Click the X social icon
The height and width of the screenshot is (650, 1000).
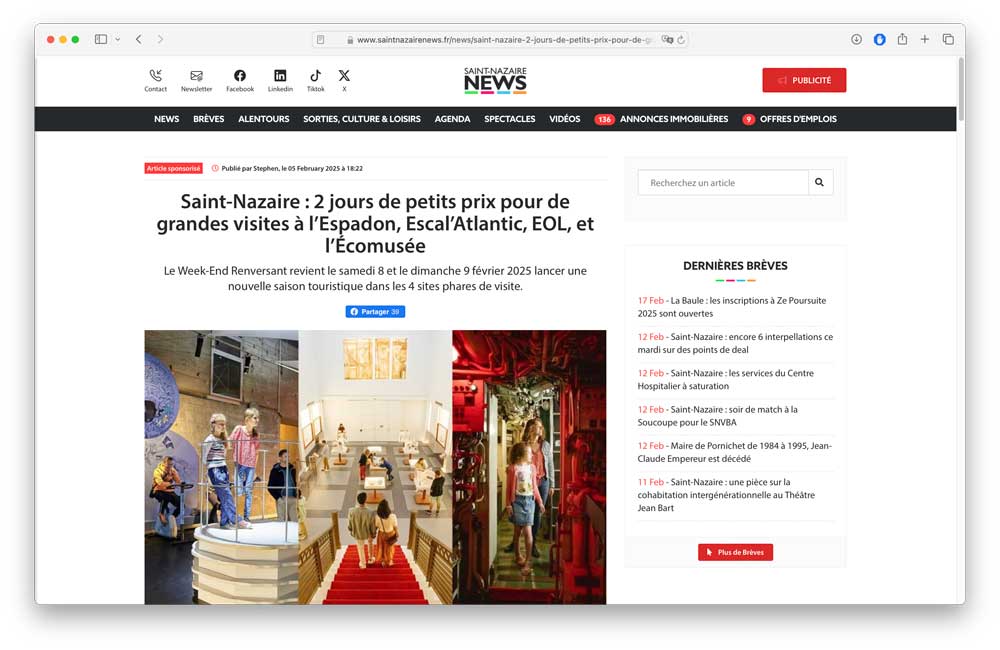[x=344, y=77]
